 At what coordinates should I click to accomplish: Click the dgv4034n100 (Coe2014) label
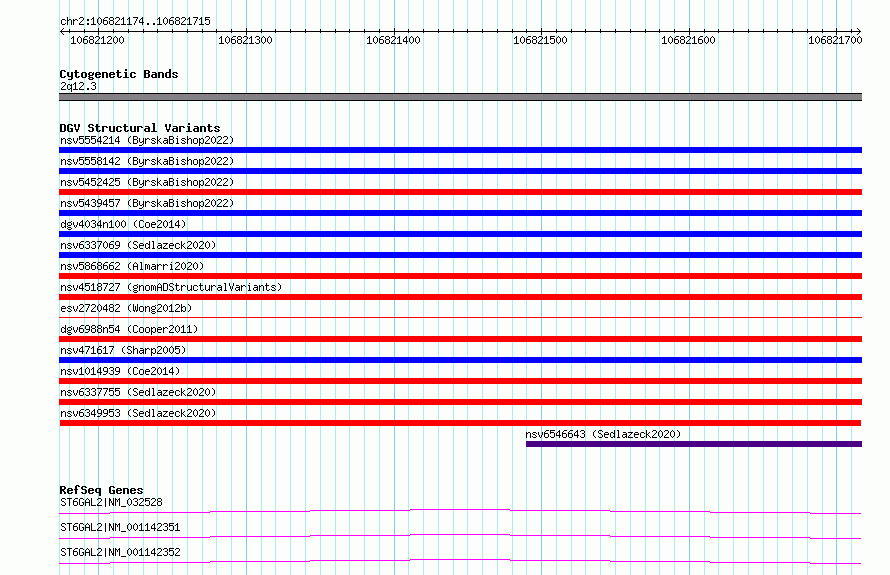tap(123, 224)
